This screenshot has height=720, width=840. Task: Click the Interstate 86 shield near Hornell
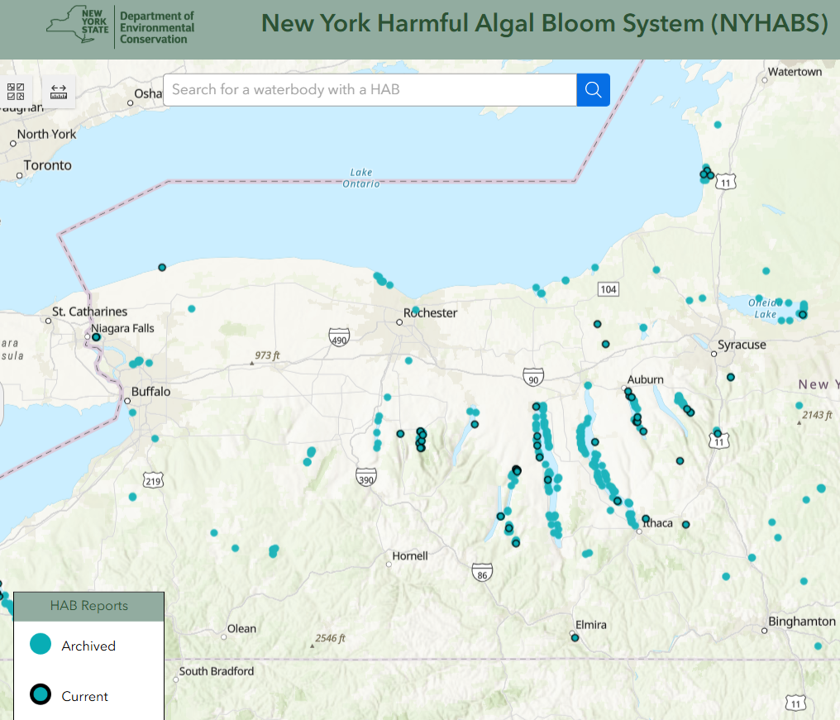pos(482,572)
